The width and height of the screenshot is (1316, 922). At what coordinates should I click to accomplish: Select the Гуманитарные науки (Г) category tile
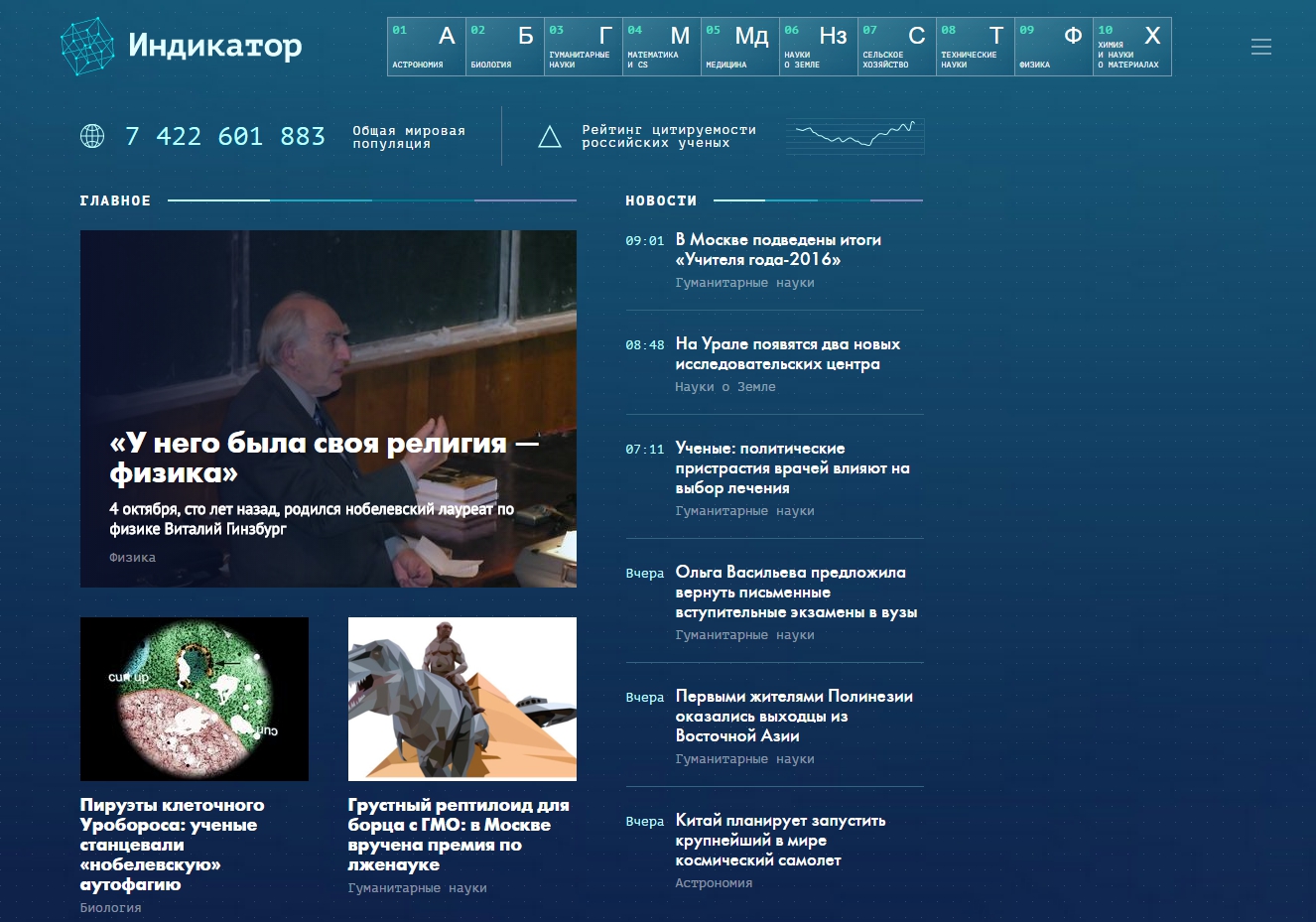[x=584, y=47]
